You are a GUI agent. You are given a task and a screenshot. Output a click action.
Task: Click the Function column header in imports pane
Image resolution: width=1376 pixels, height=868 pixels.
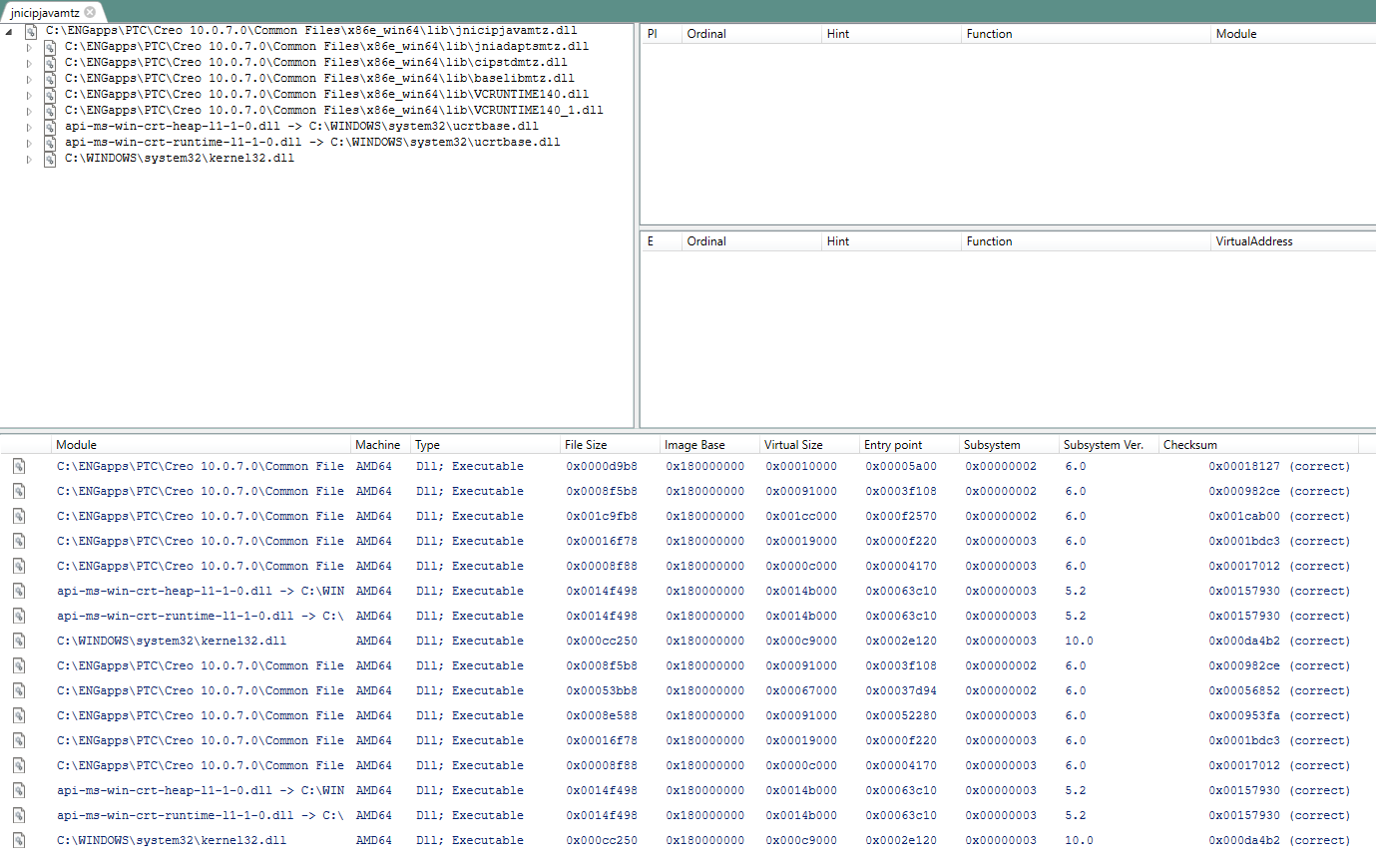988,33
